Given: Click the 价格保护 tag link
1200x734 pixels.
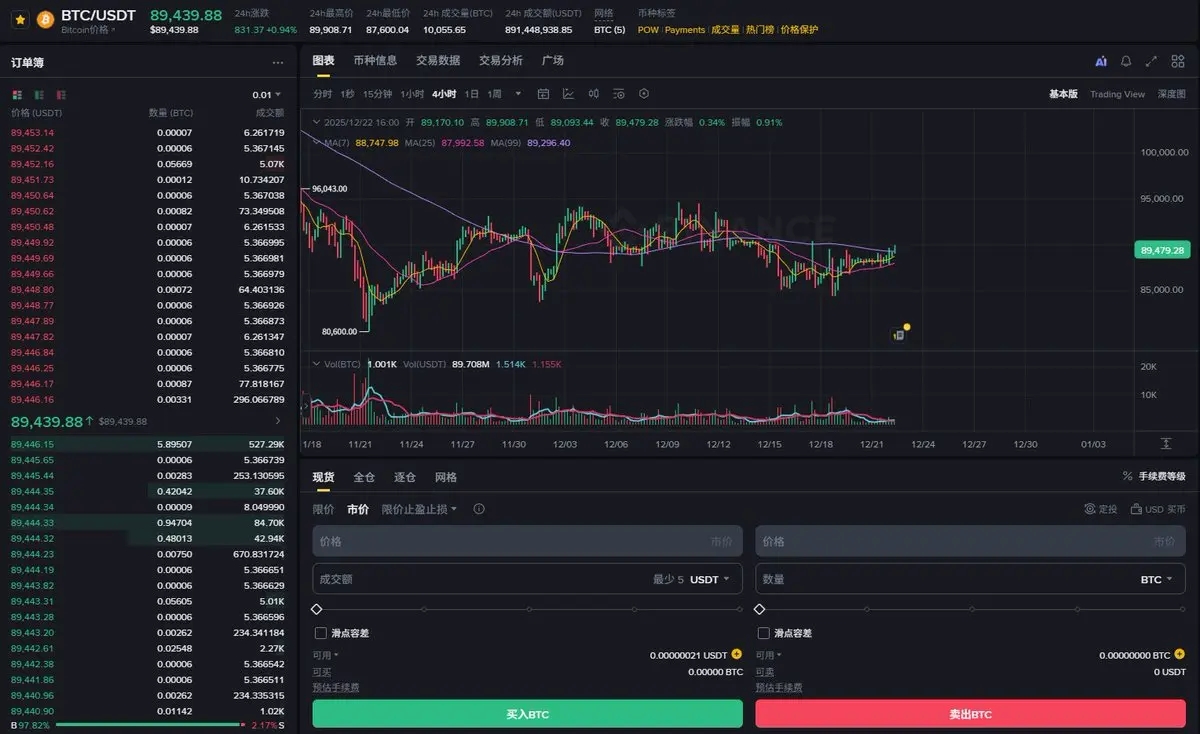Looking at the screenshot, I should tap(799, 30).
